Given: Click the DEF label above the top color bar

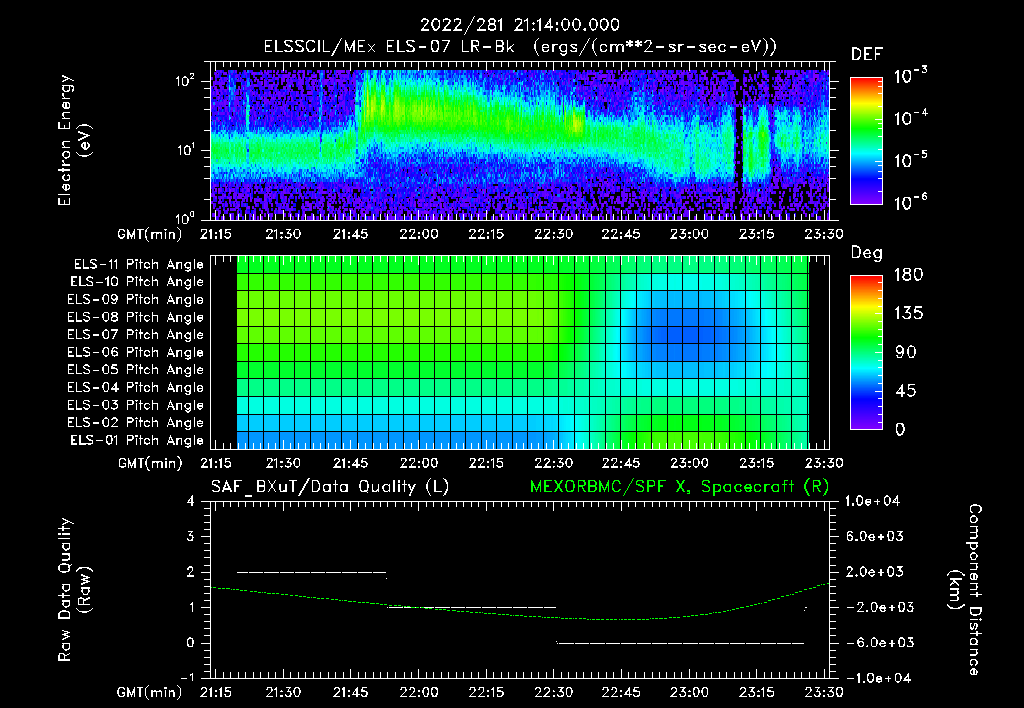Looking at the screenshot, I should pos(867,54).
